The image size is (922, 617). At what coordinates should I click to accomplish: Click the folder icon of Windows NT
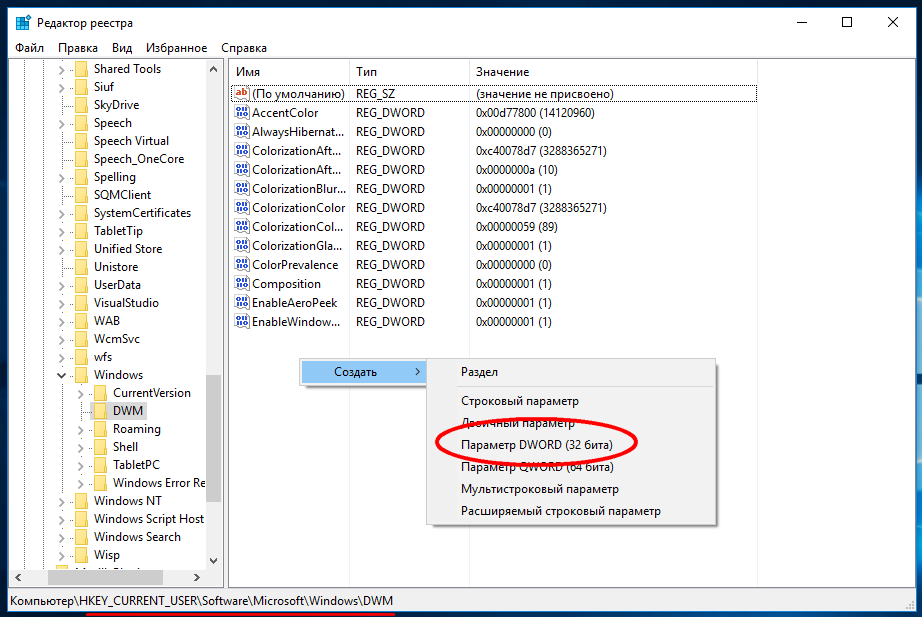click(x=82, y=501)
